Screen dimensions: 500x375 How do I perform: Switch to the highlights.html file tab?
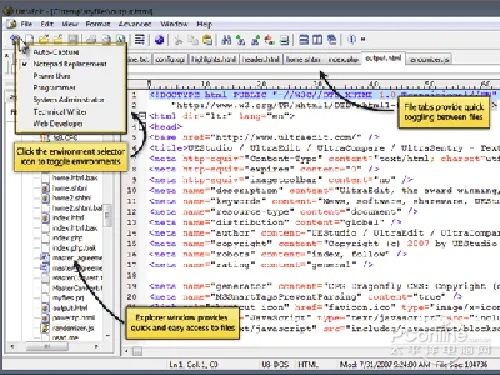(214, 59)
